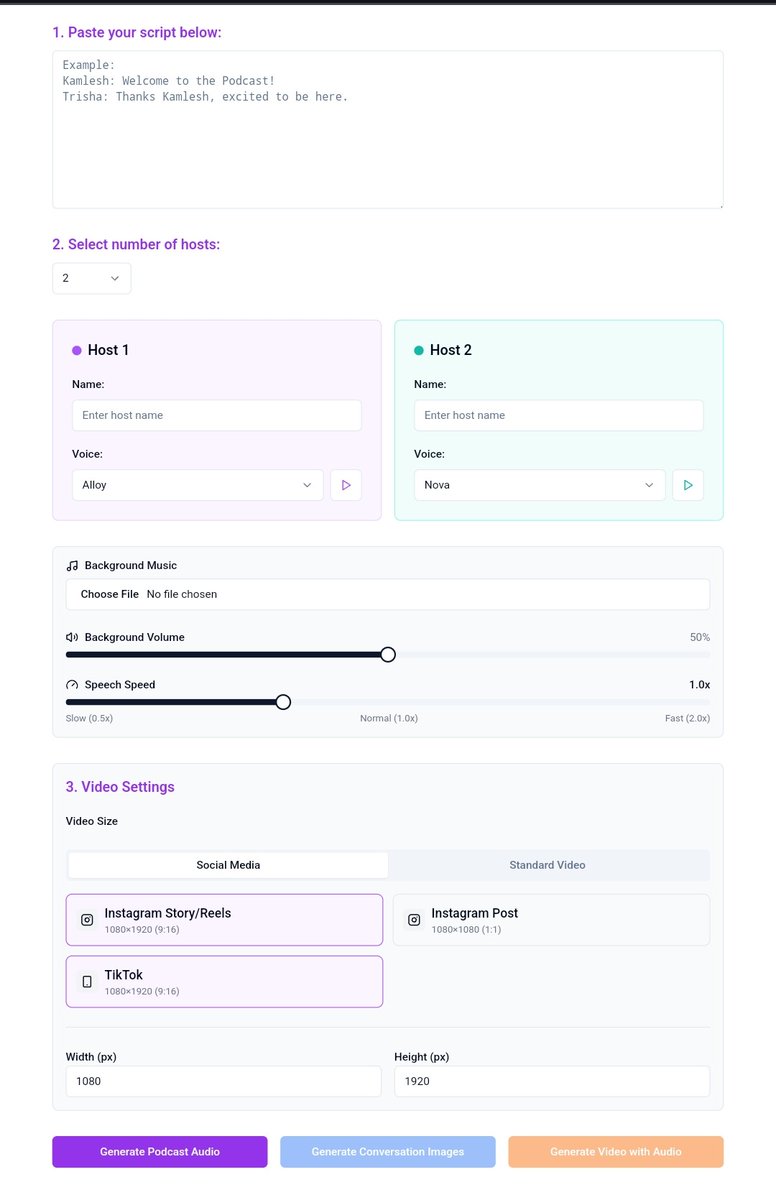Click the 'Fast (2.0x)' speed label
The image size is (776, 1200).
688,719
